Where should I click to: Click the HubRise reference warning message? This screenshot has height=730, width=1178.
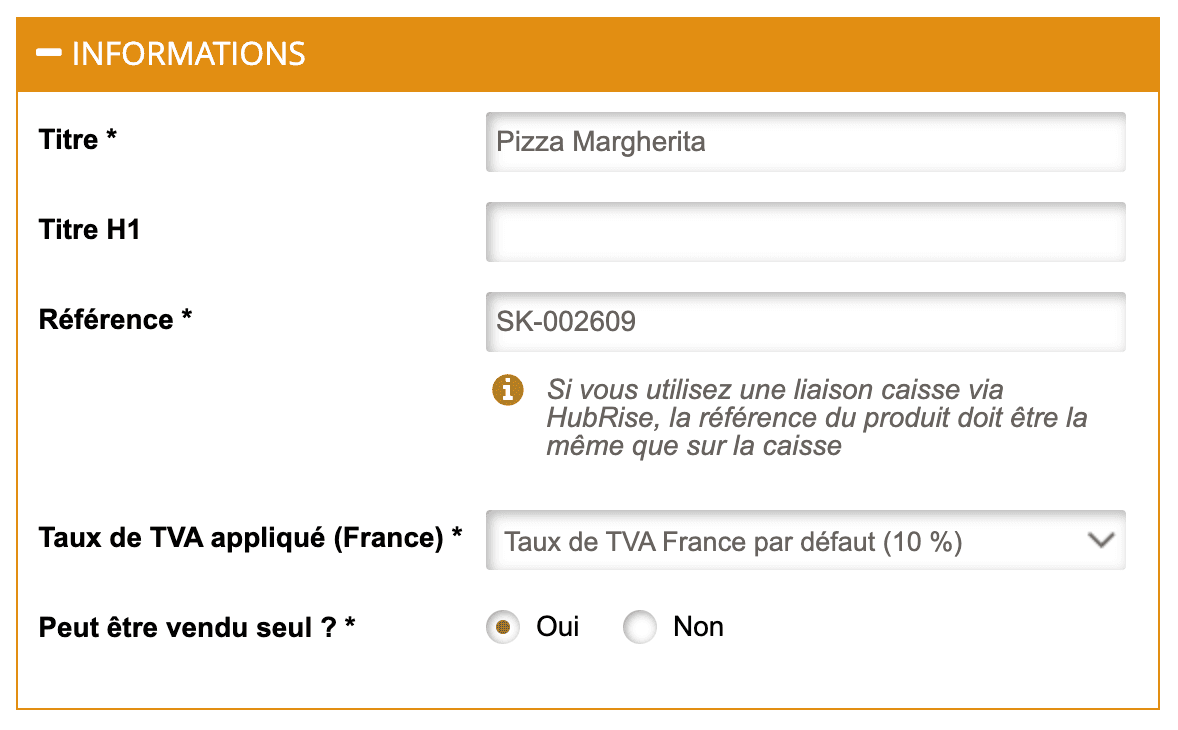[815, 418]
